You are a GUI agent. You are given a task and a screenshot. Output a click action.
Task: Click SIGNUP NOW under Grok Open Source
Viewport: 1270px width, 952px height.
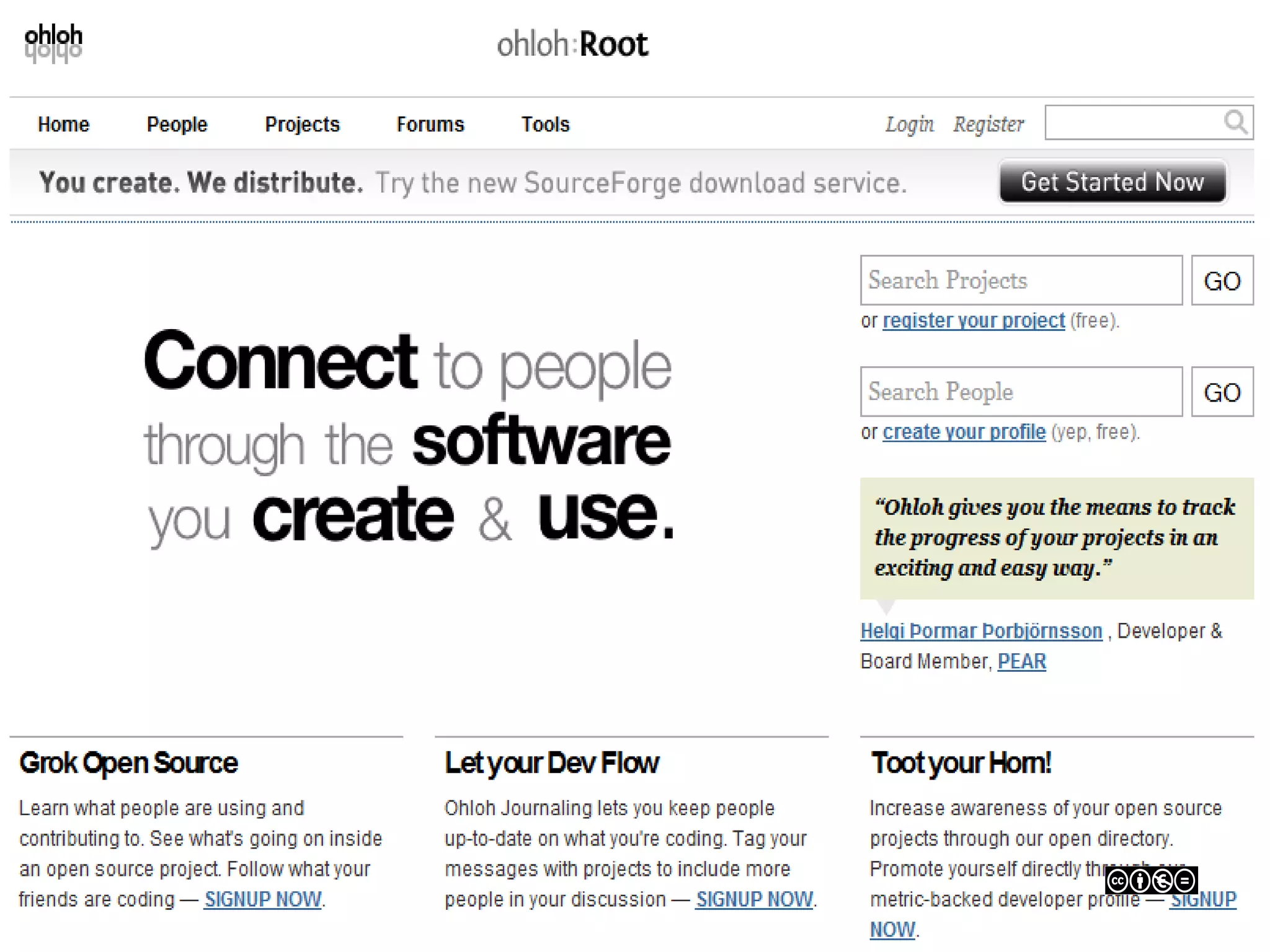pyautogui.click(x=263, y=899)
